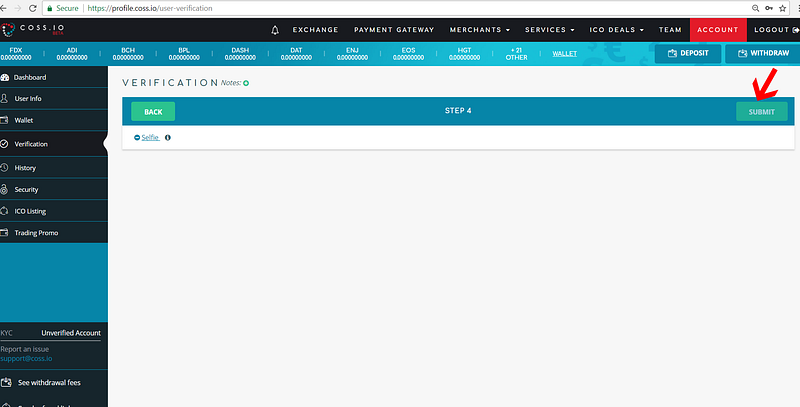Screen dimensions: 800x407
Task: Click See withdrawal fees link
Action: (49, 383)
